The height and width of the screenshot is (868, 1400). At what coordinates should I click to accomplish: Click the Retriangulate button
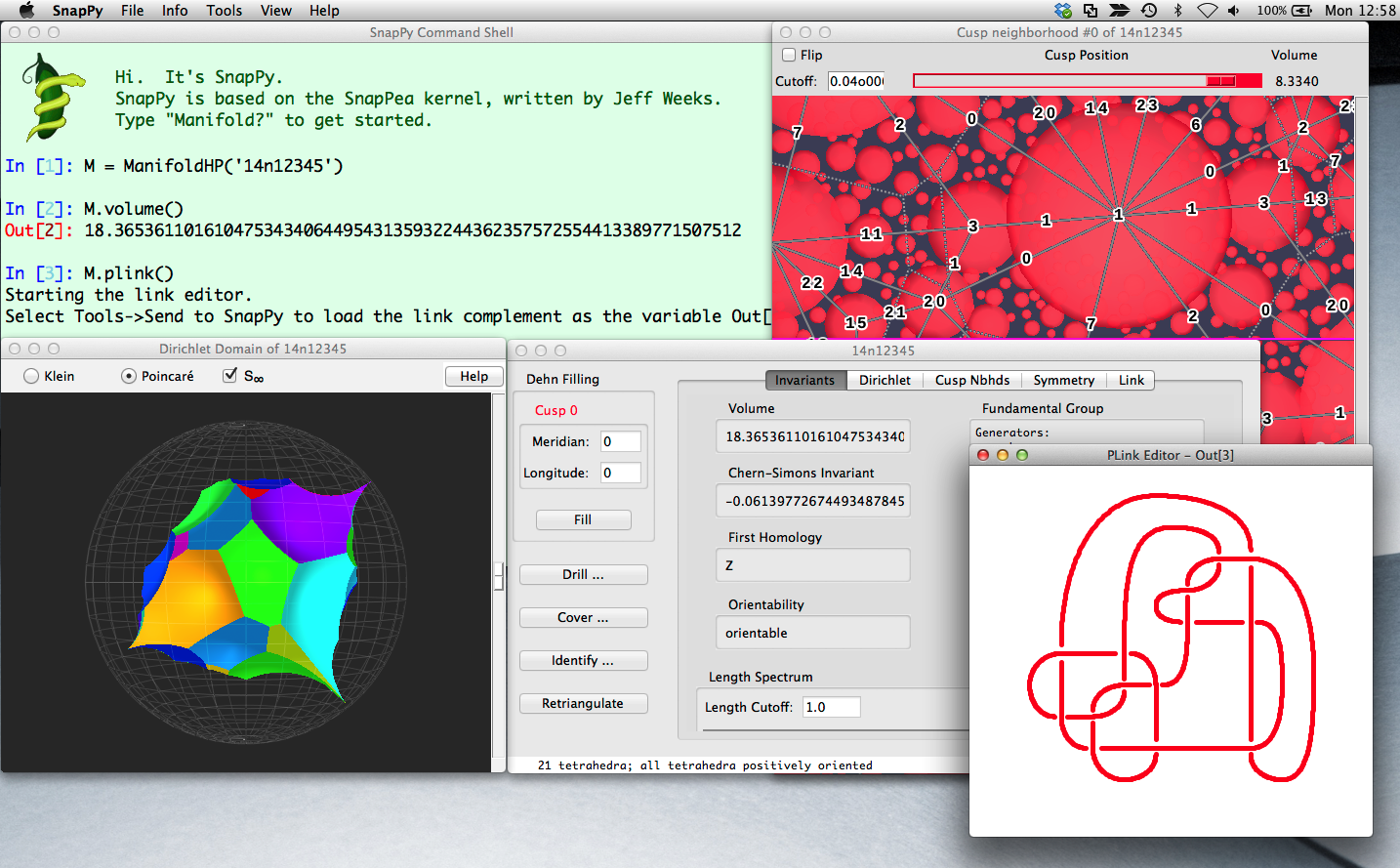pyautogui.click(x=583, y=703)
